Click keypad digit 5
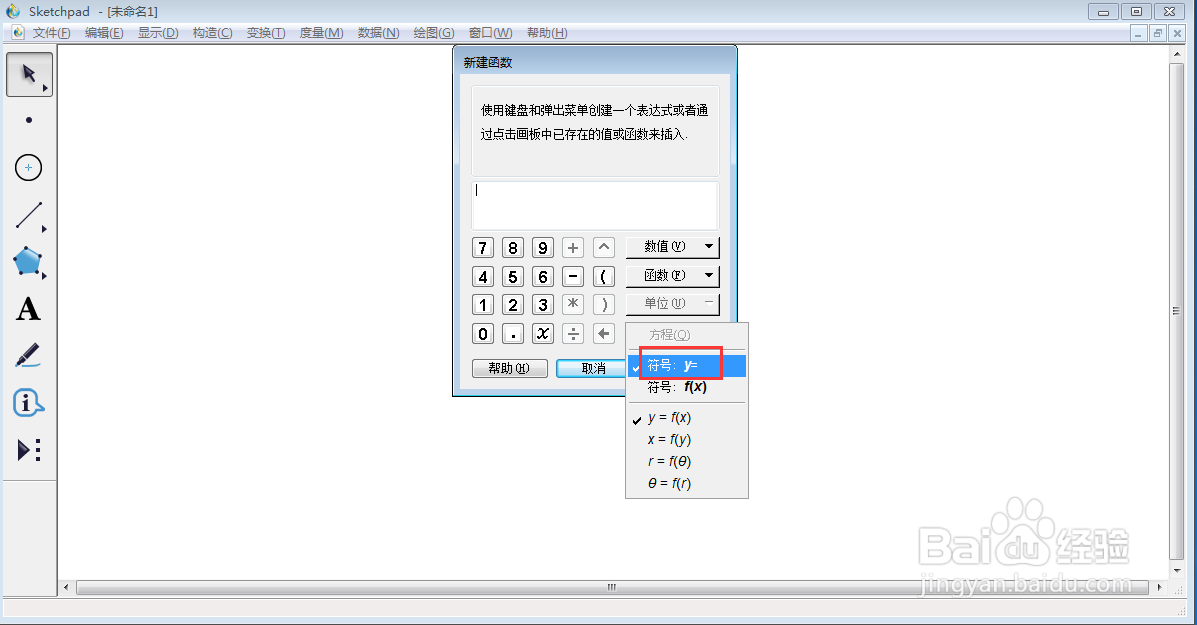The width and height of the screenshot is (1197, 625). [513, 276]
